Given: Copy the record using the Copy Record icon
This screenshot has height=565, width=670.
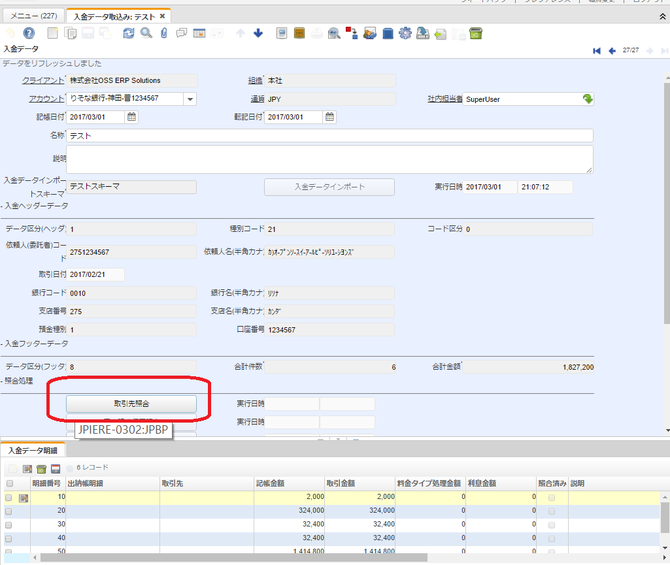Looking at the screenshot, I should coord(70,33).
